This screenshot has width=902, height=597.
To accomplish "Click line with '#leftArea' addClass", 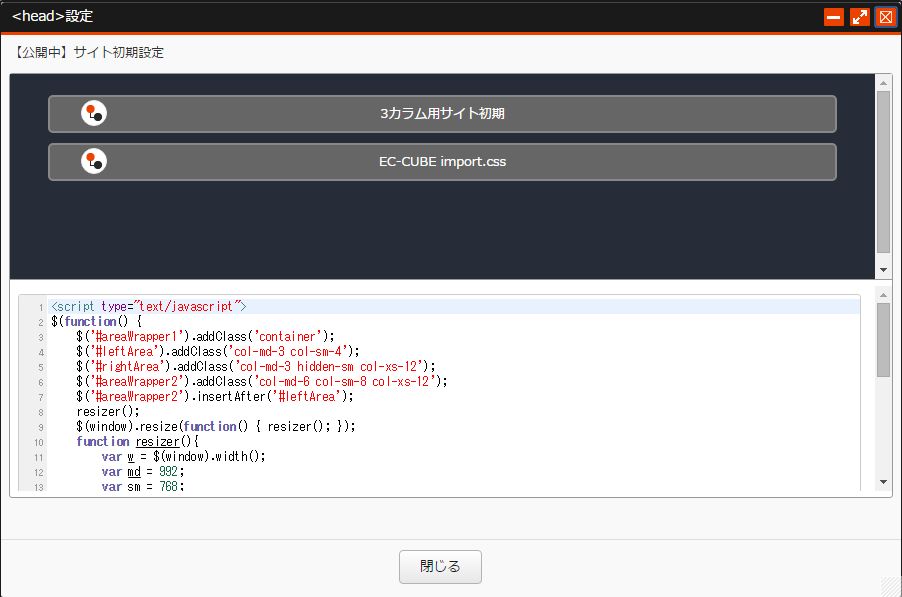I will [218, 351].
